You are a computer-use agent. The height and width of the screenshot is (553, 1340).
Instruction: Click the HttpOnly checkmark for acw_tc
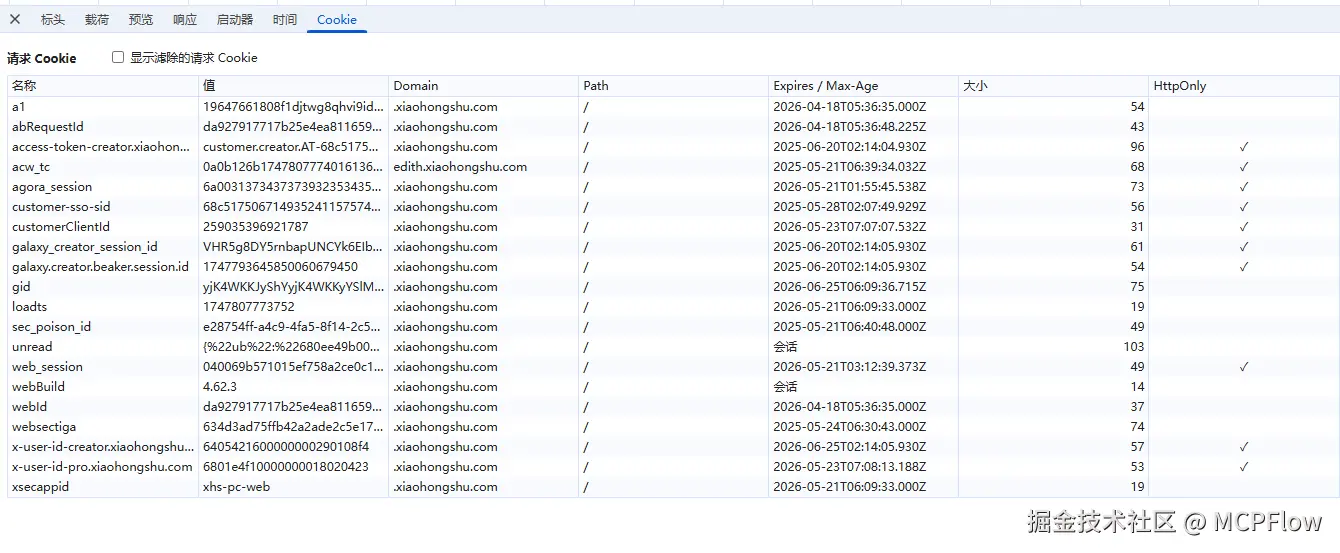click(x=1244, y=167)
